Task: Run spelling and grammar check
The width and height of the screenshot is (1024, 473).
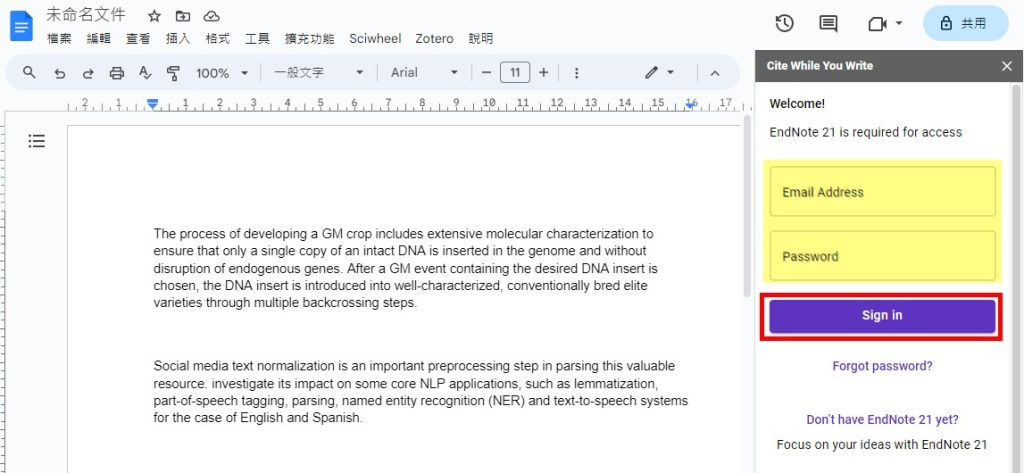Action: [x=145, y=73]
